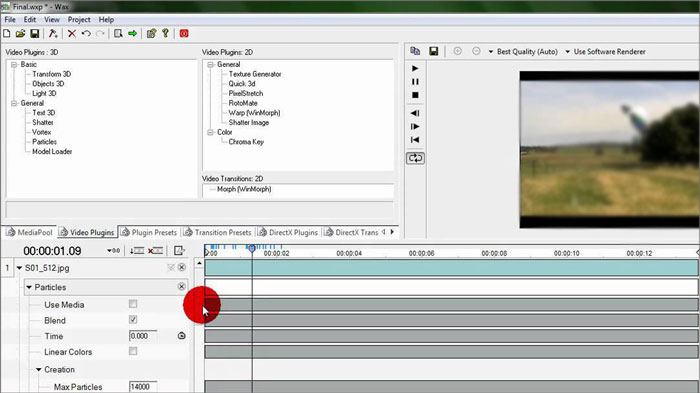Click the remove track icon in timeline toolbar
The image size is (700, 393).
point(155,251)
